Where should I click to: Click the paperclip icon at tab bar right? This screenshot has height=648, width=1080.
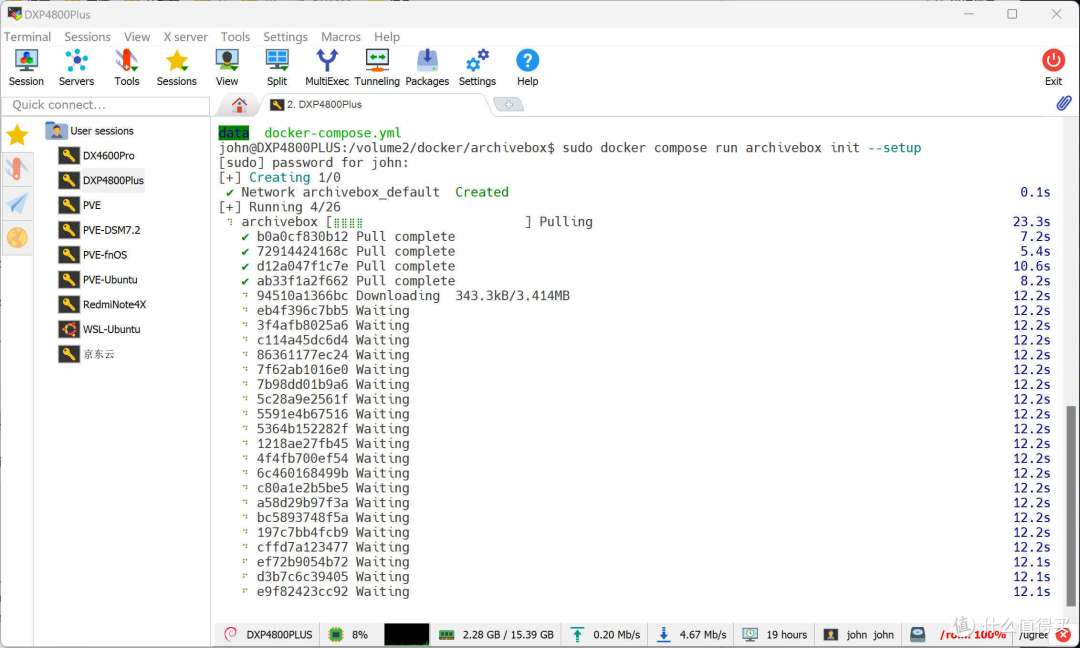pos(1064,104)
